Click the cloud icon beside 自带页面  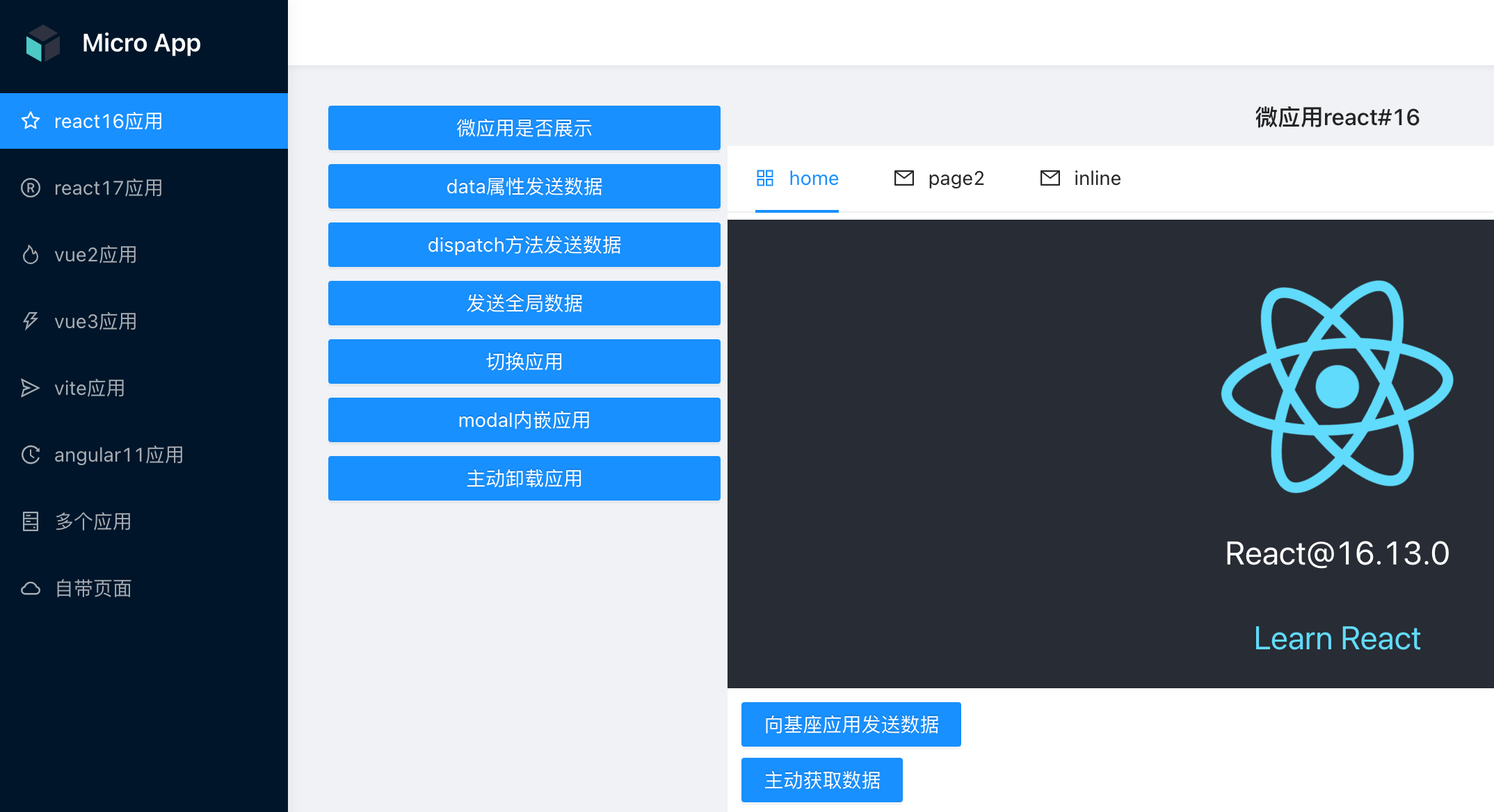point(31,588)
